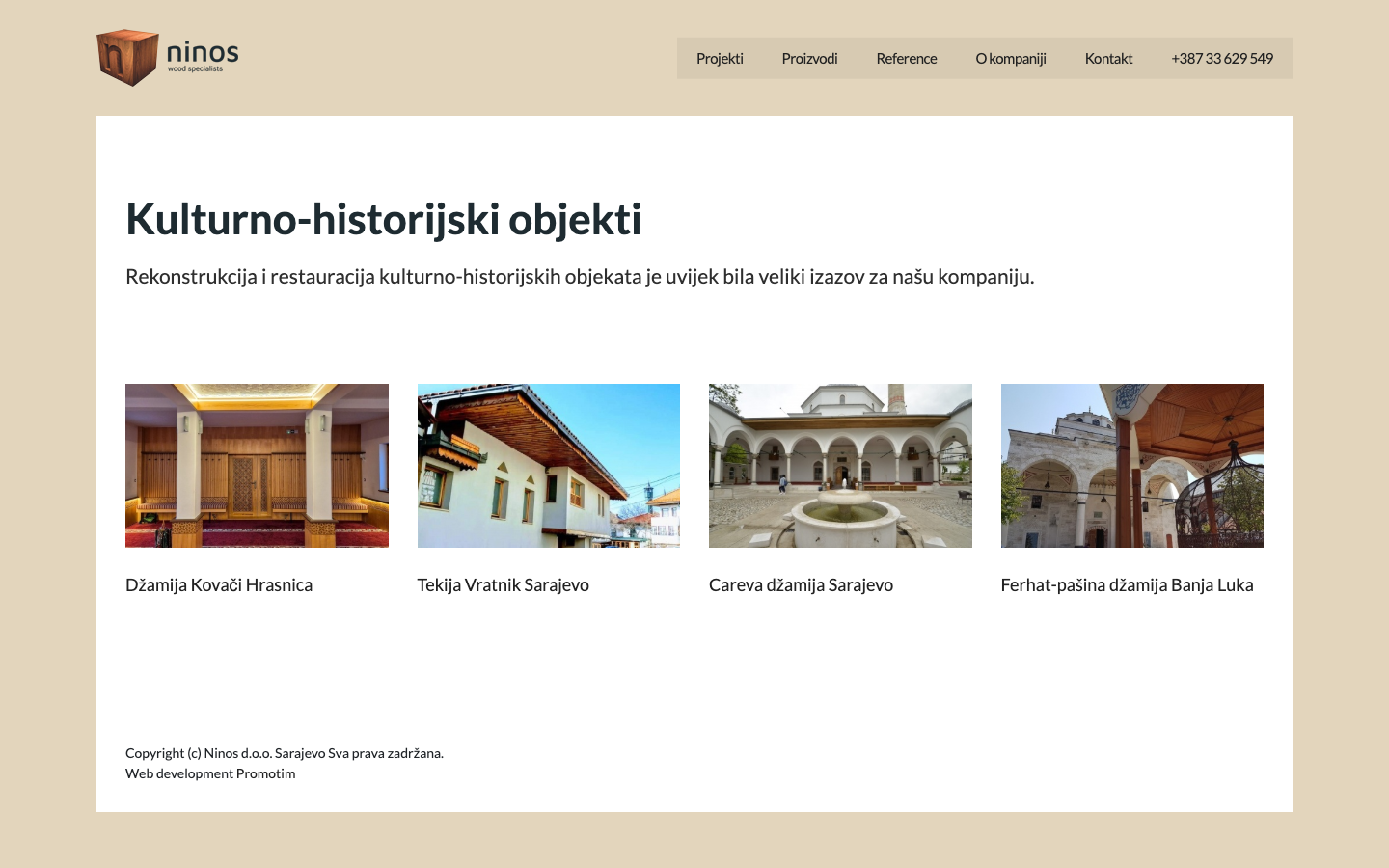Click the Careva džamija Sarajevo title link
The width and height of the screenshot is (1389, 868).
click(801, 585)
